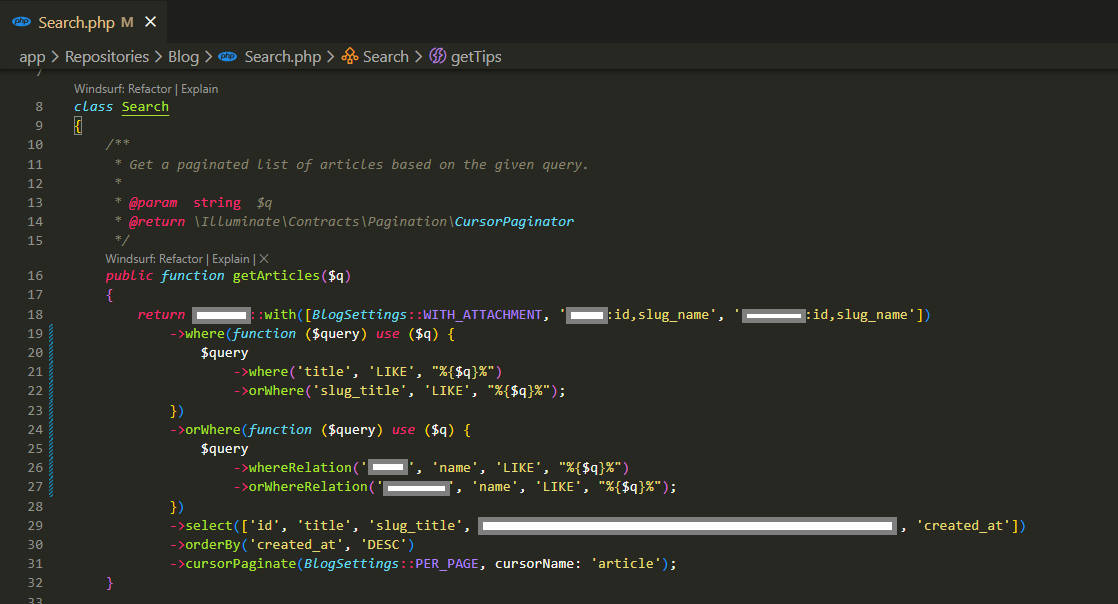Close the Search.php editor tab
Image resolution: width=1118 pixels, height=604 pixels.
pyautogui.click(x=150, y=22)
